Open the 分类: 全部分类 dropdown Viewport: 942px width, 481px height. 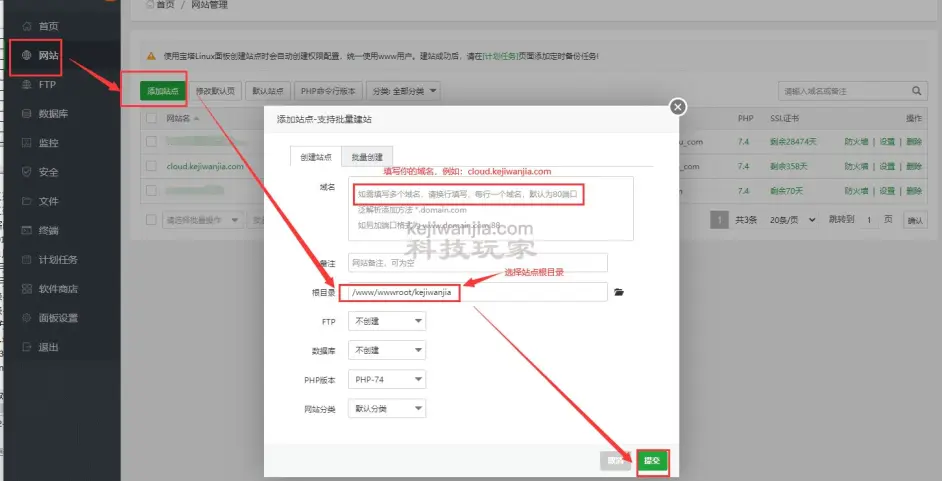(404, 91)
